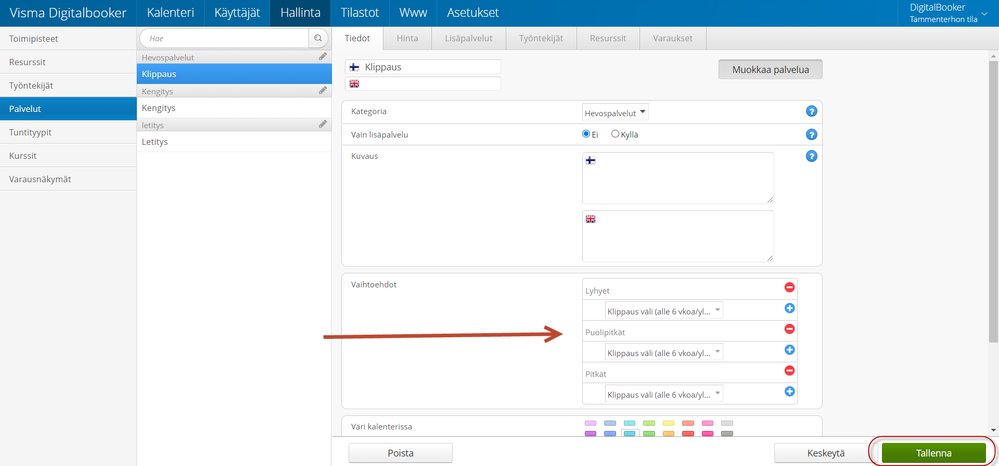Screen dimensions: 999x466
Task: Open the Klippaus väli dropdown under Puolipitkät
Action: [664, 353]
